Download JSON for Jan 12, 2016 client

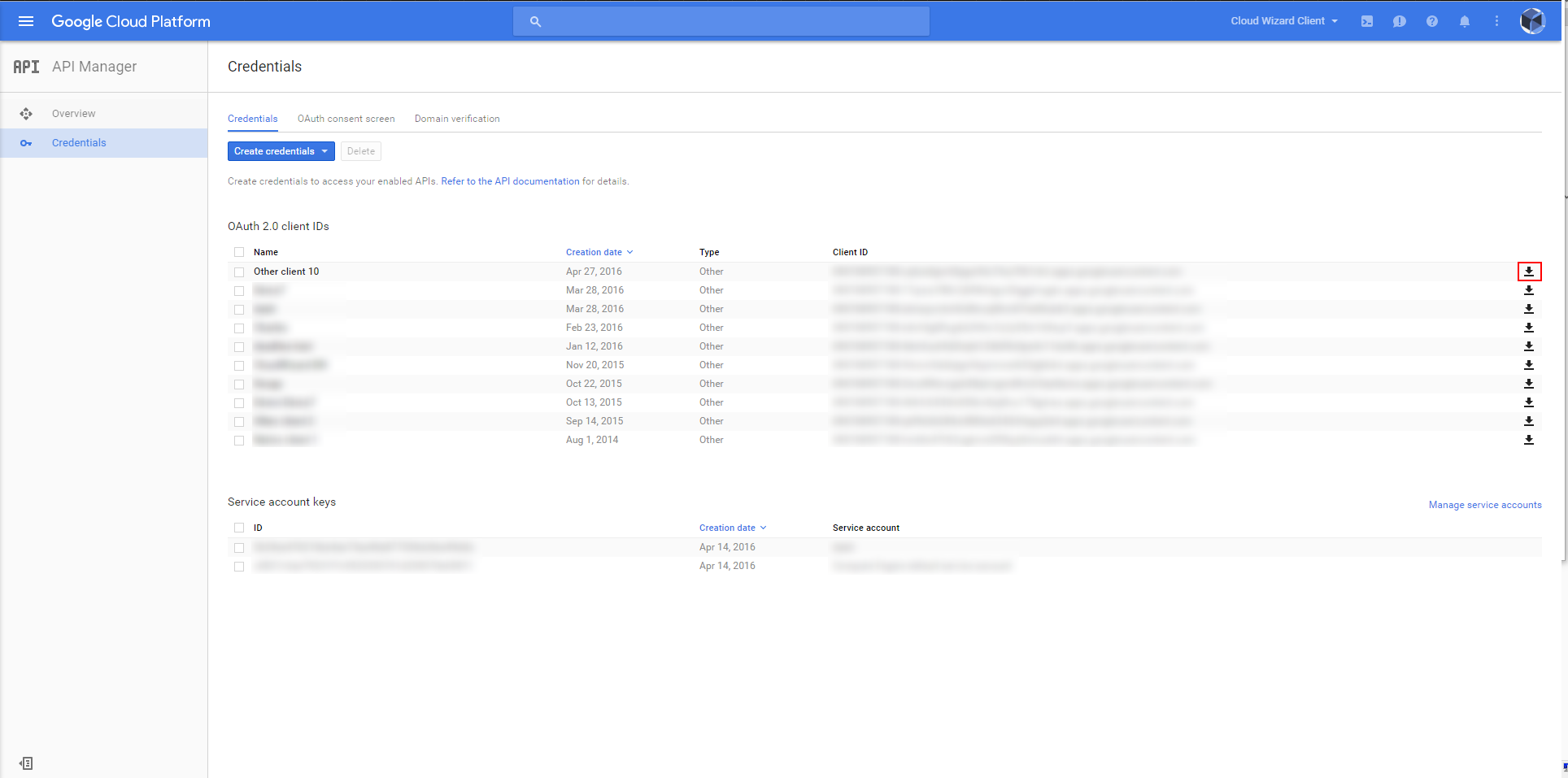point(1529,346)
